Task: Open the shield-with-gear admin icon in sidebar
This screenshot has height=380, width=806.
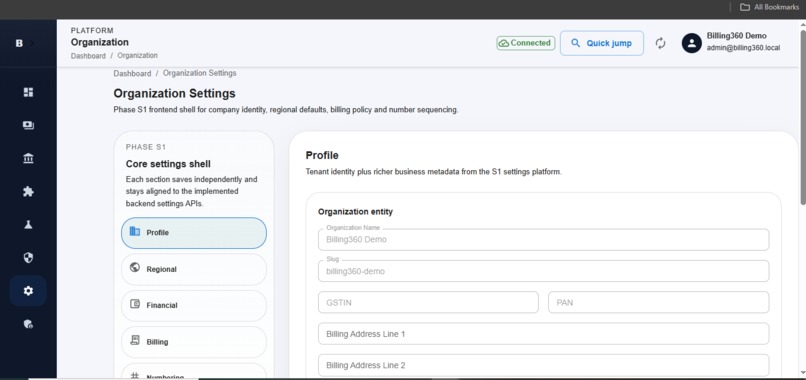Action: [28, 324]
